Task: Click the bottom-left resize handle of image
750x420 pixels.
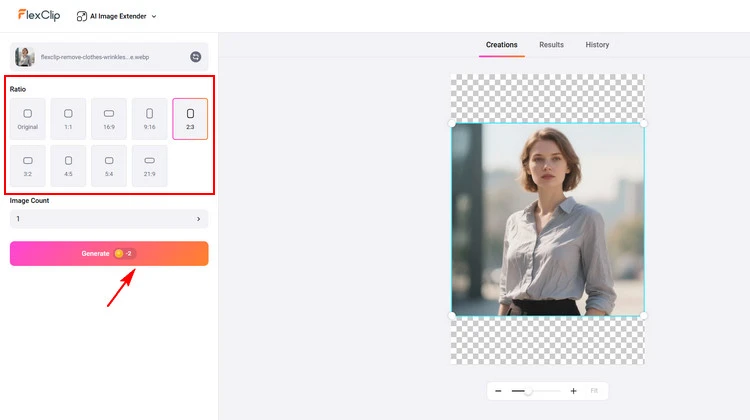Action: pyautogui.click(x=452, y=316)
